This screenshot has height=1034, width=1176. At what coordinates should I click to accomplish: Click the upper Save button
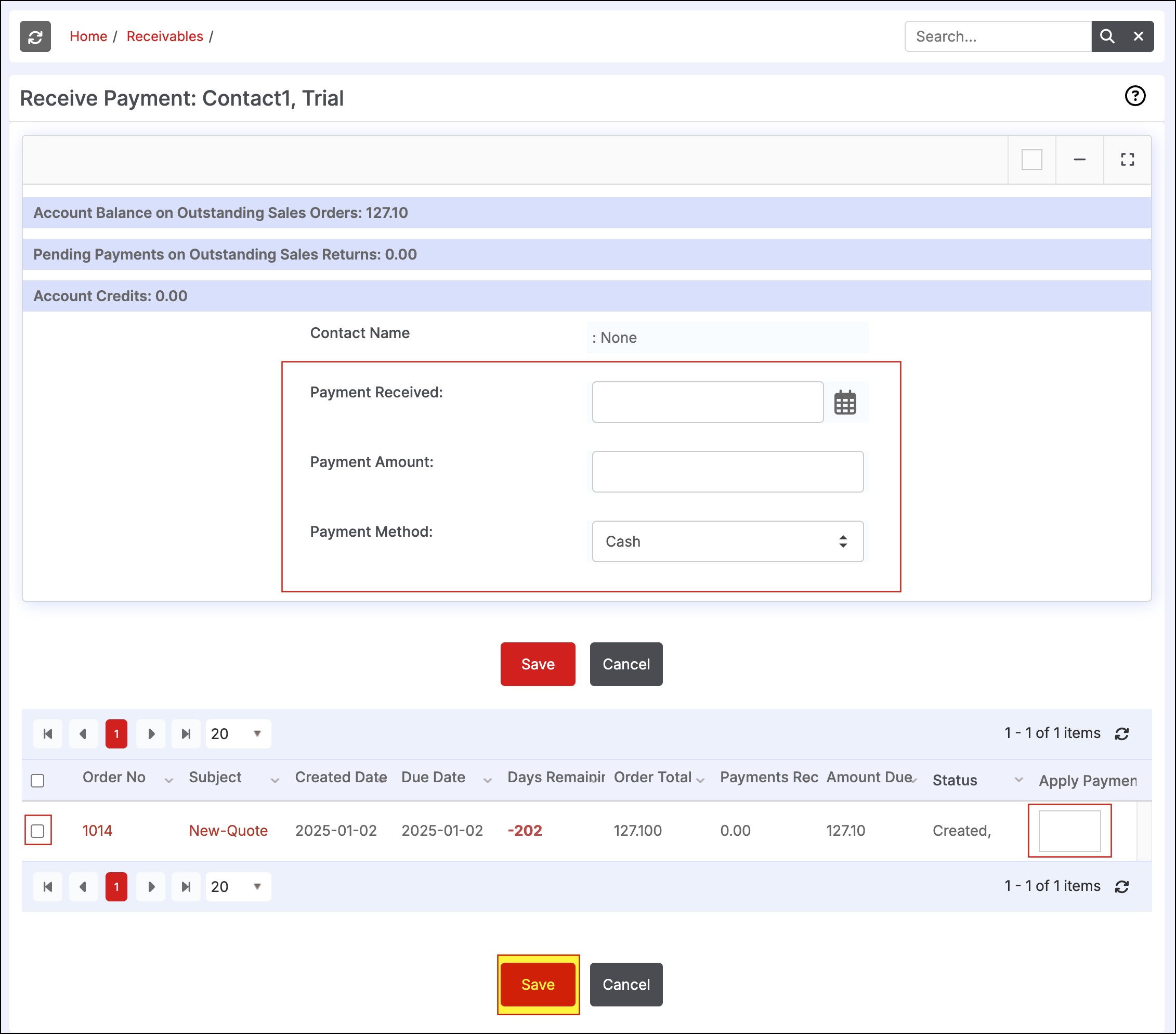538,664
